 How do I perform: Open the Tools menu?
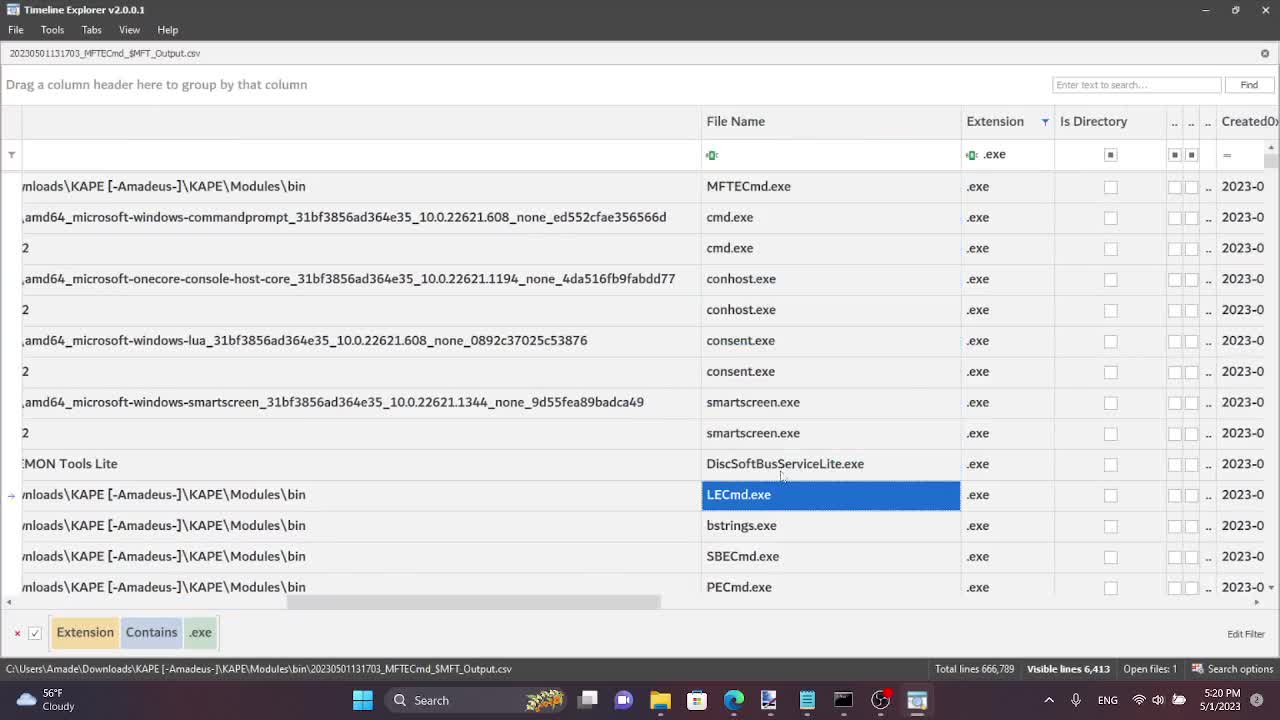(x=52, y=30)
